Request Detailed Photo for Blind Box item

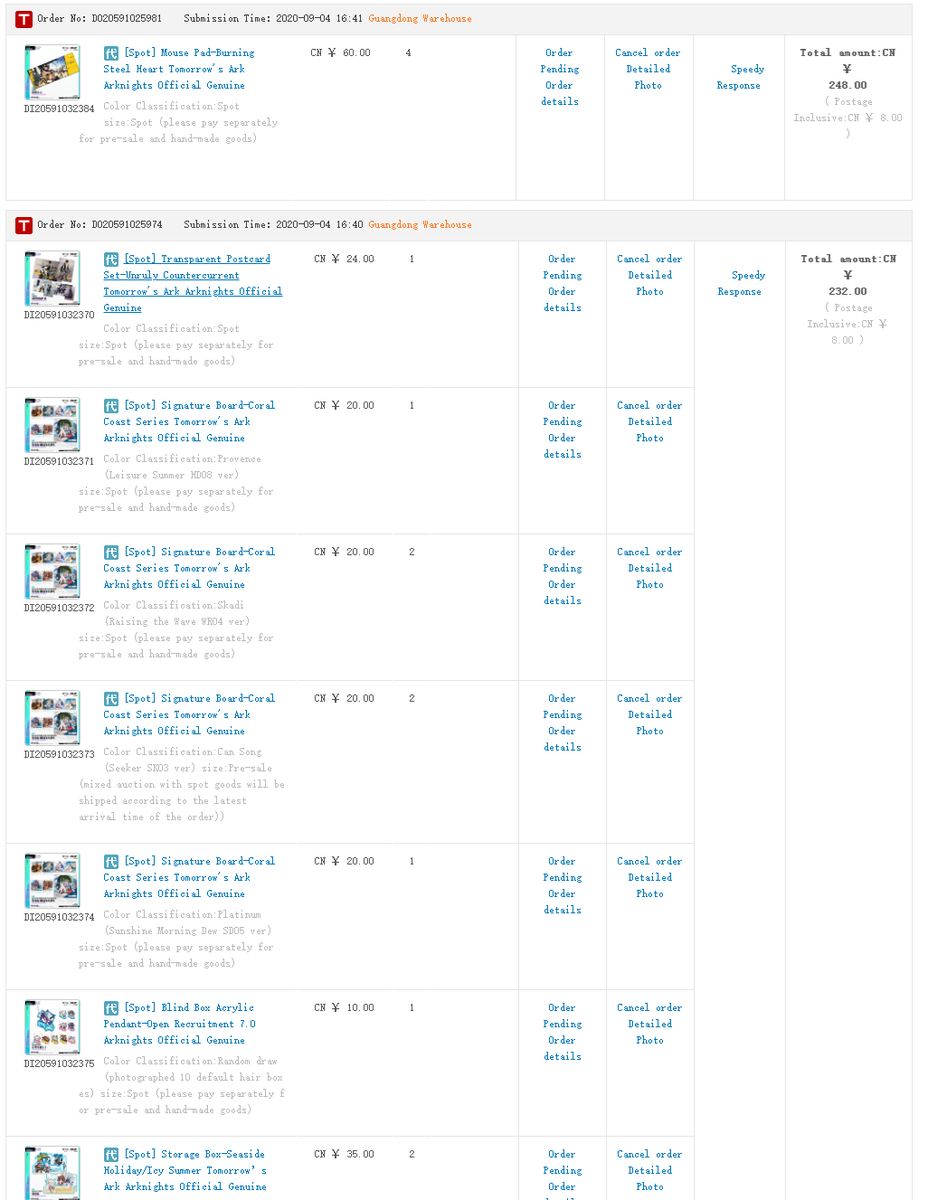click(650, 1032)
